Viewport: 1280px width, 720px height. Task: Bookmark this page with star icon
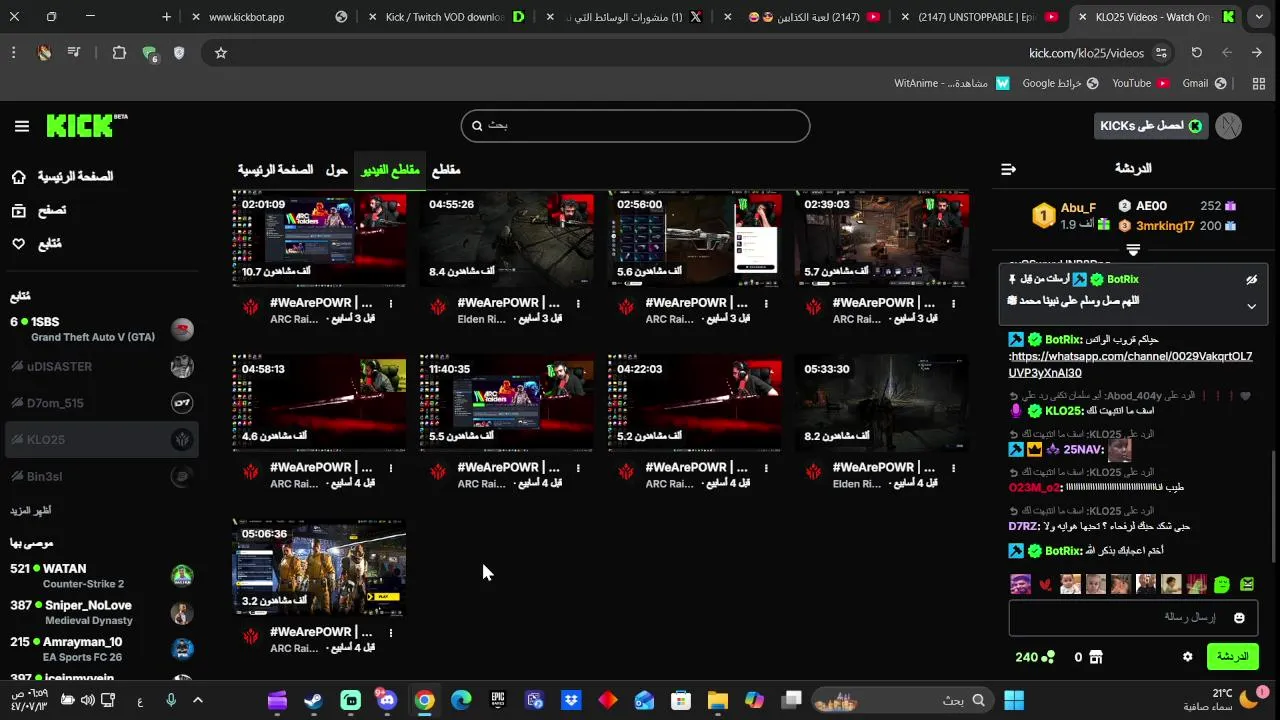tap(221, 53)
